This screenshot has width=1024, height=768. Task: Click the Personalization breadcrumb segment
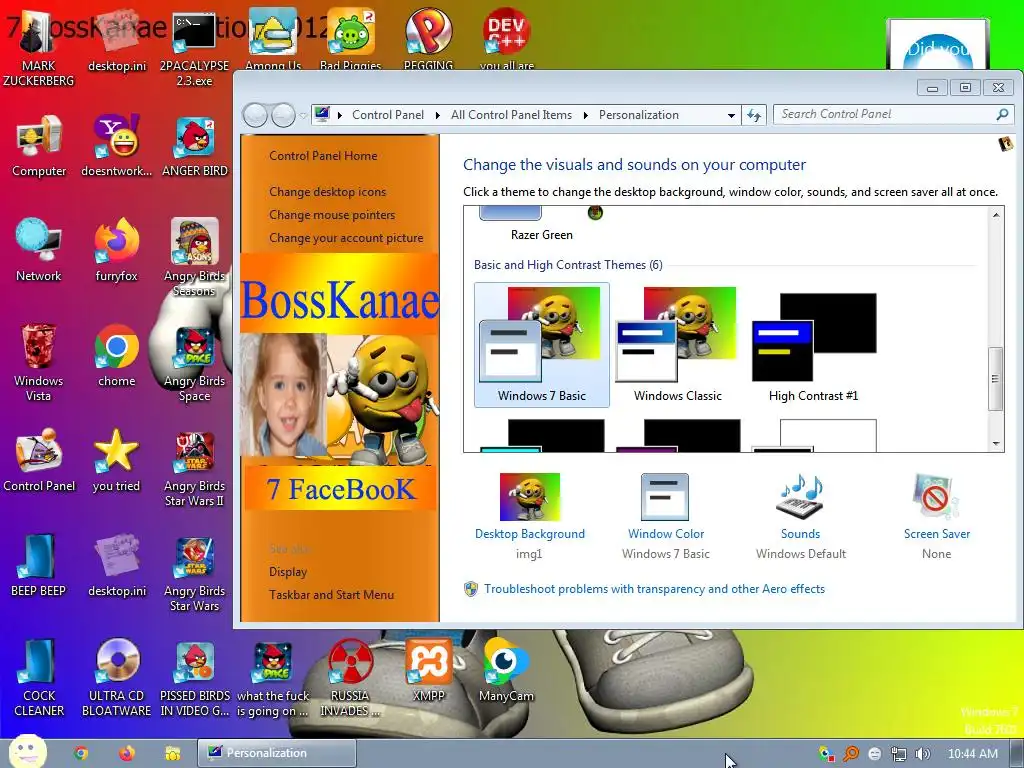[x=639, y=115]
